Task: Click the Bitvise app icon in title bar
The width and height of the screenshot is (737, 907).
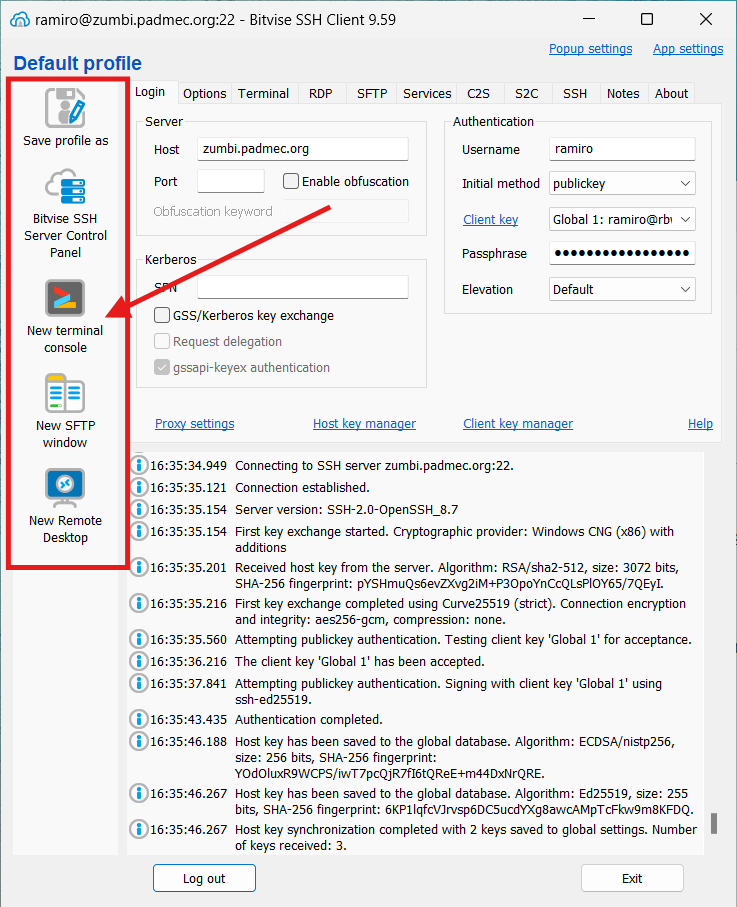Action: [20, 20]
